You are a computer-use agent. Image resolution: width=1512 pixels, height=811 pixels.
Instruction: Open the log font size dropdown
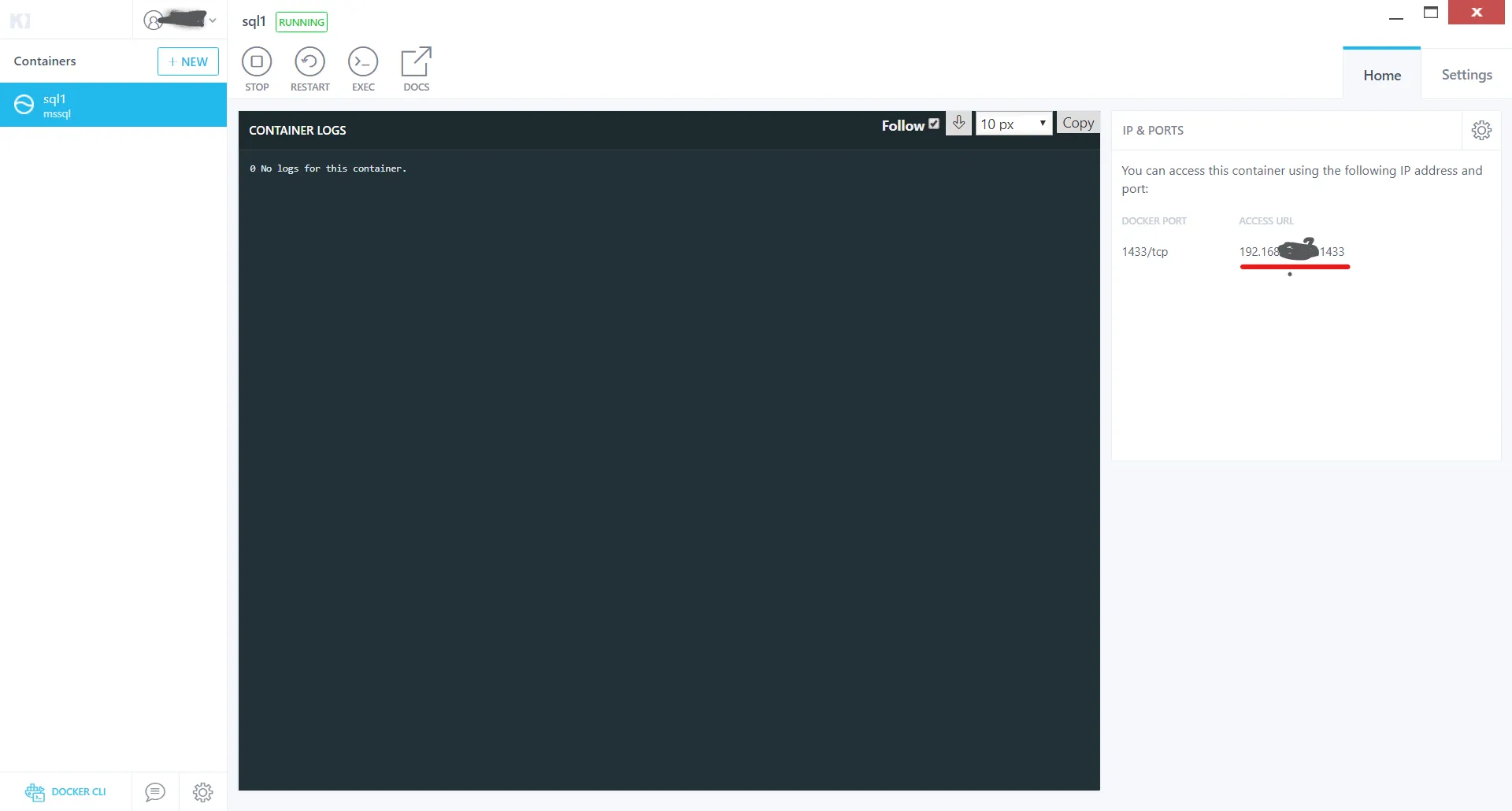point(1014,124)
